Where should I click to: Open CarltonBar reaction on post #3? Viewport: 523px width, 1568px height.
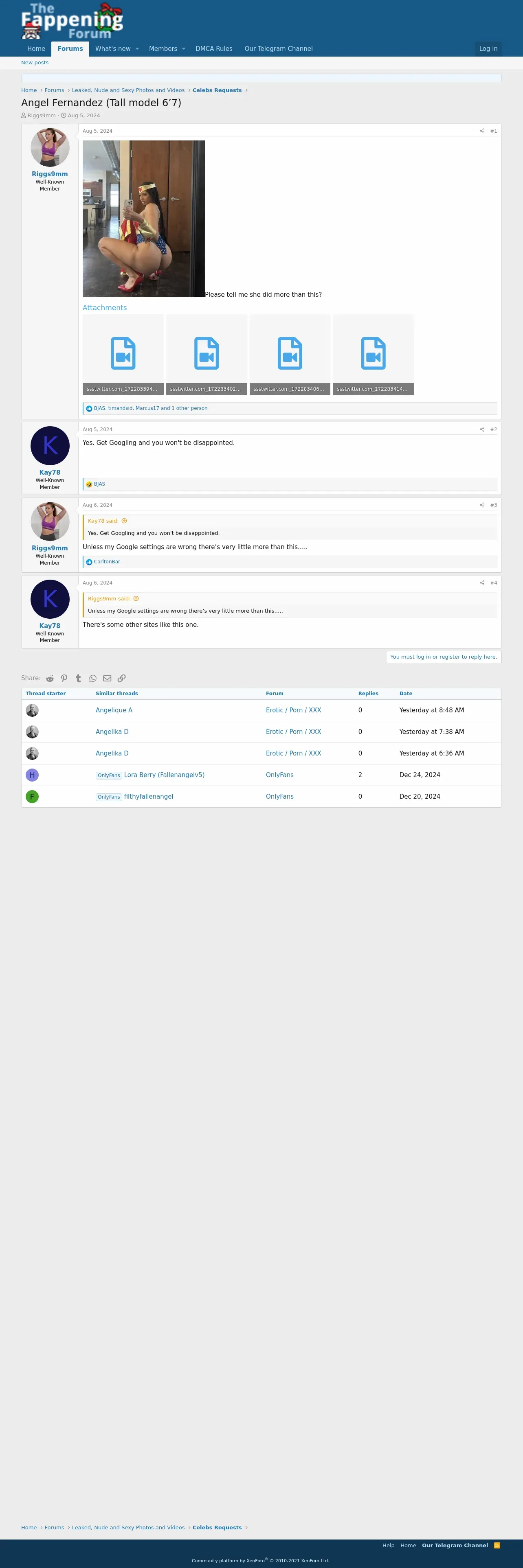(x=107, y=562)
